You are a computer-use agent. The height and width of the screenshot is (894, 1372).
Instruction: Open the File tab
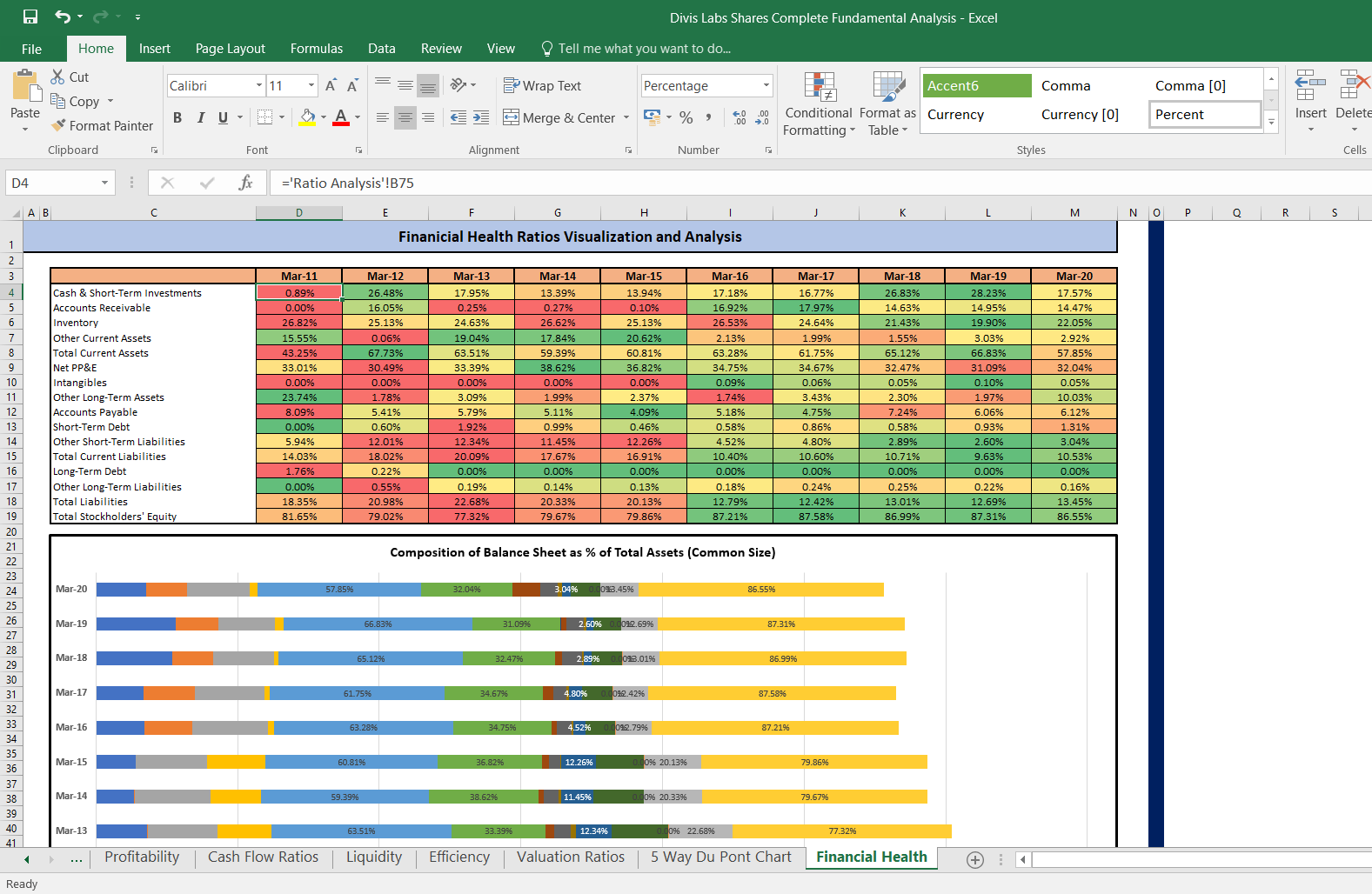click(x=31, y=49)
